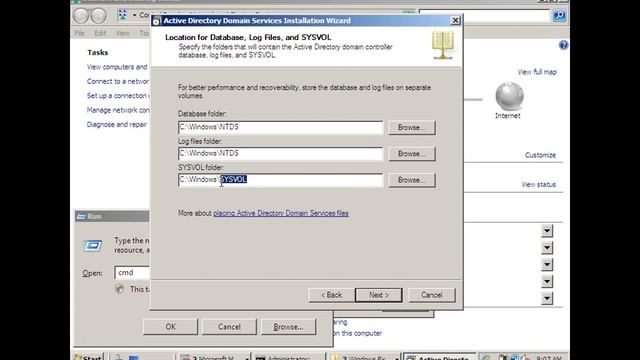
Task: Click Next in the wizard
Action: [x=379, y=295]
